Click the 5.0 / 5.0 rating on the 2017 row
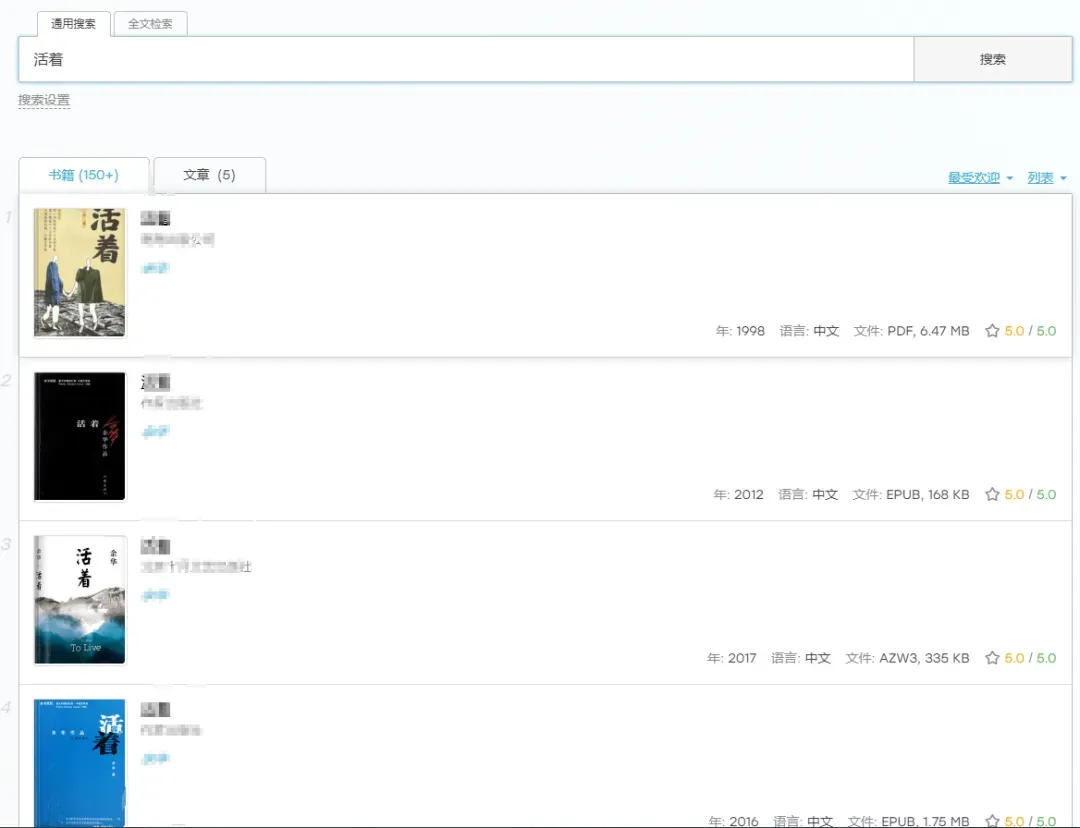This screenshot has height=828, width=1080. (x=1030, y=658)
